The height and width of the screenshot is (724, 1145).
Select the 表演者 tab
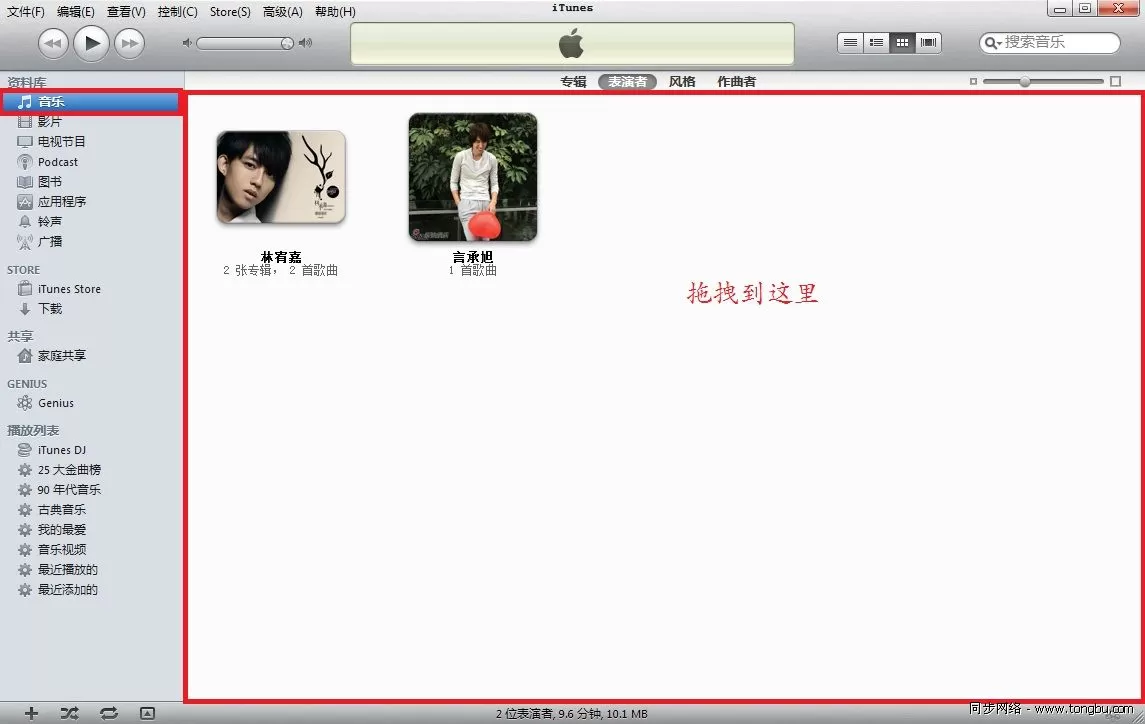click(x=627, y=82)
